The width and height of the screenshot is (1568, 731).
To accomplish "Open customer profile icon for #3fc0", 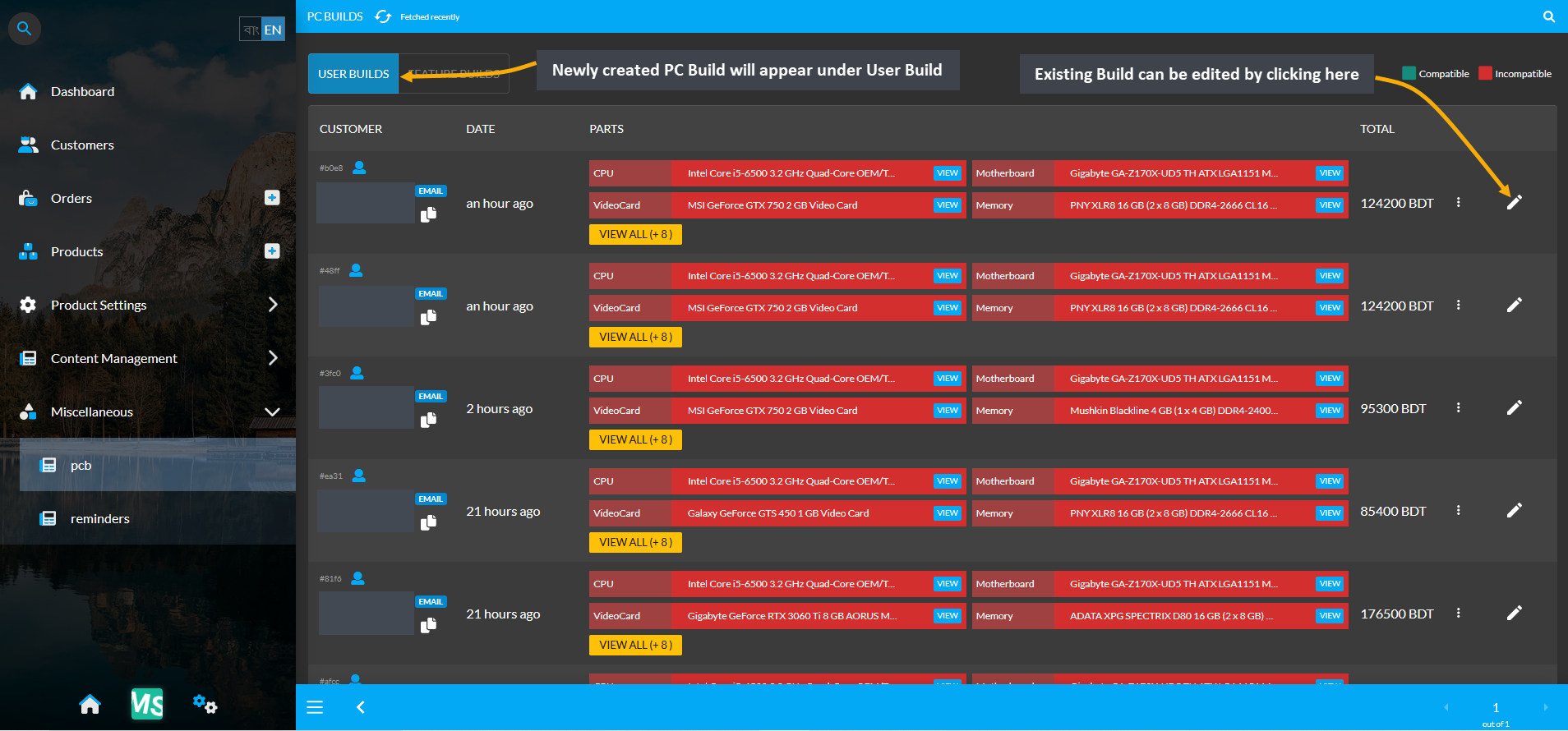I will pos(357,373).
